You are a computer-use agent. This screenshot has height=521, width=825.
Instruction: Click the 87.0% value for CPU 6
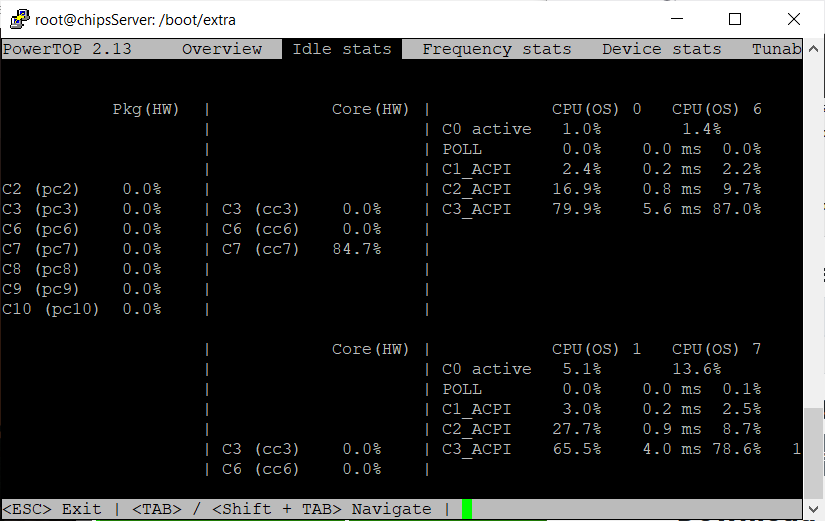737,209
